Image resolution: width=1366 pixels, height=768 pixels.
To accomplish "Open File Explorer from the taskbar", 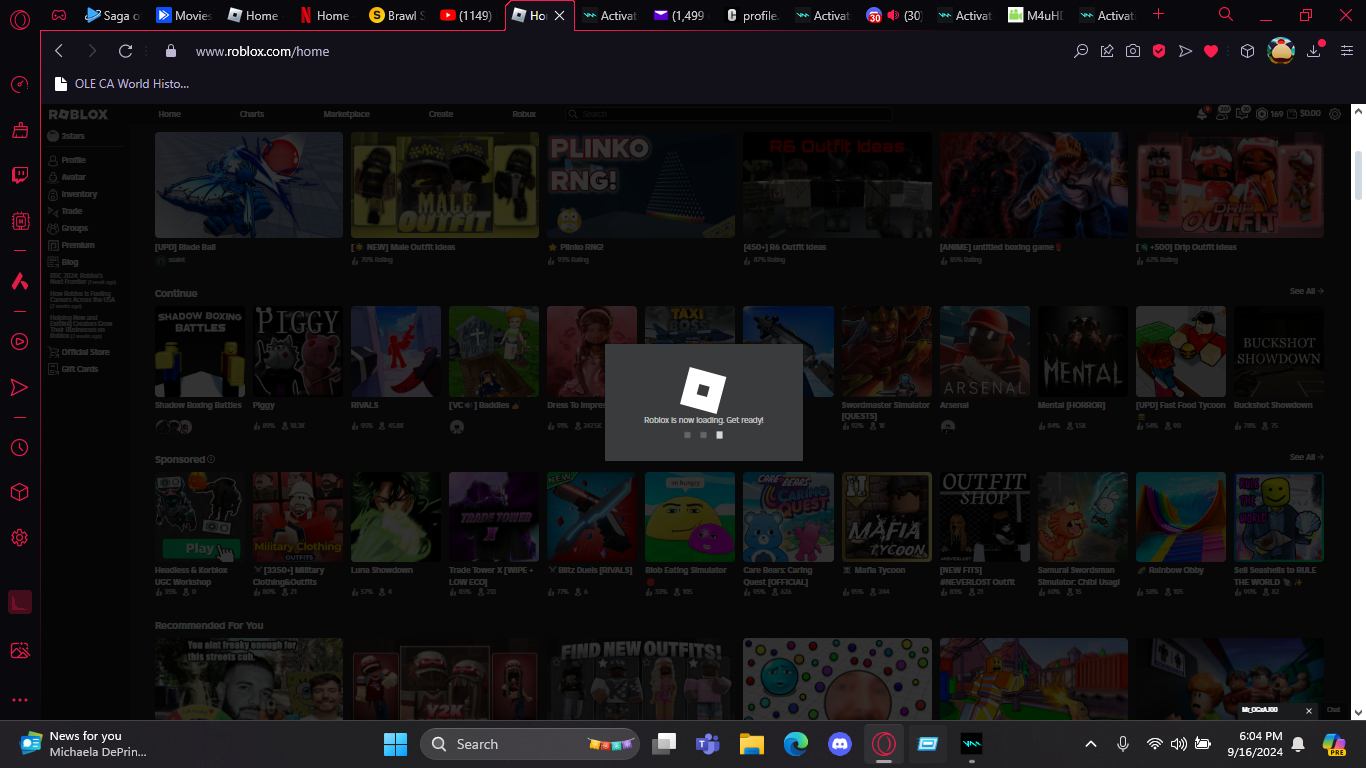I will pyautogui.click(x=751, y=744).
